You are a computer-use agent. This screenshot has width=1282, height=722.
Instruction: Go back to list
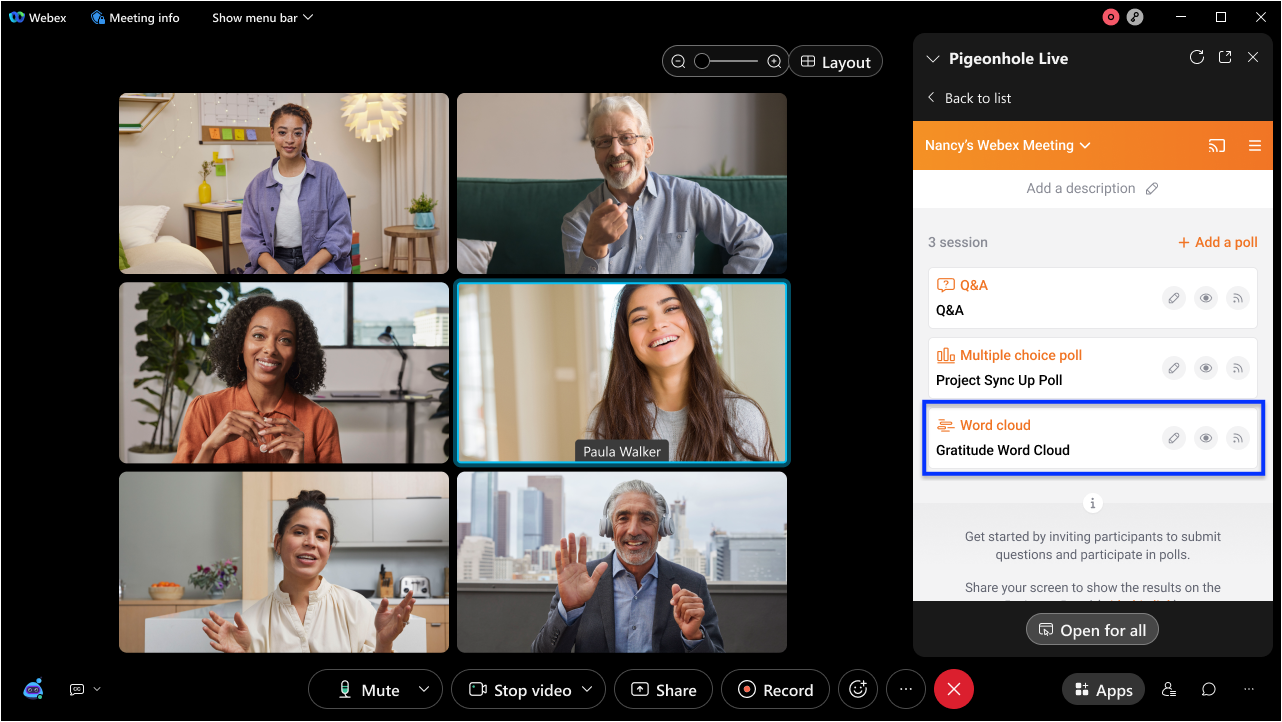click(x=969, y=98)
